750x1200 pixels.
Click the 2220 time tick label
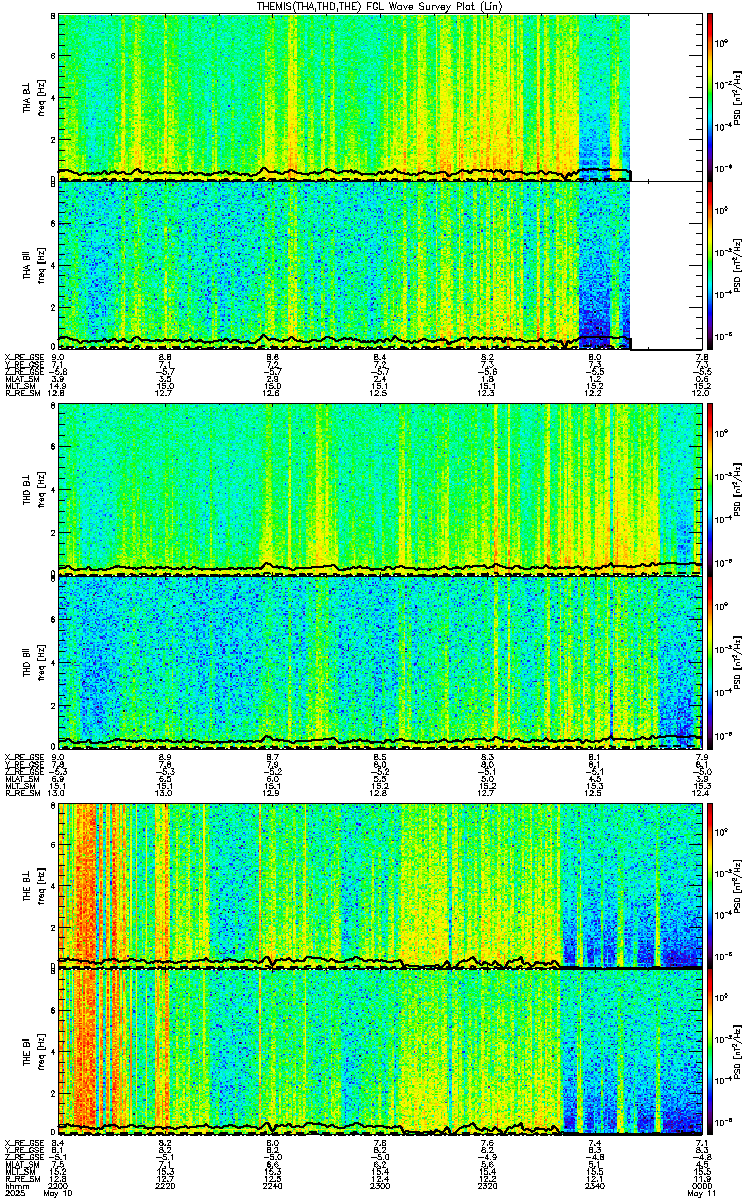coord(165,1184)
